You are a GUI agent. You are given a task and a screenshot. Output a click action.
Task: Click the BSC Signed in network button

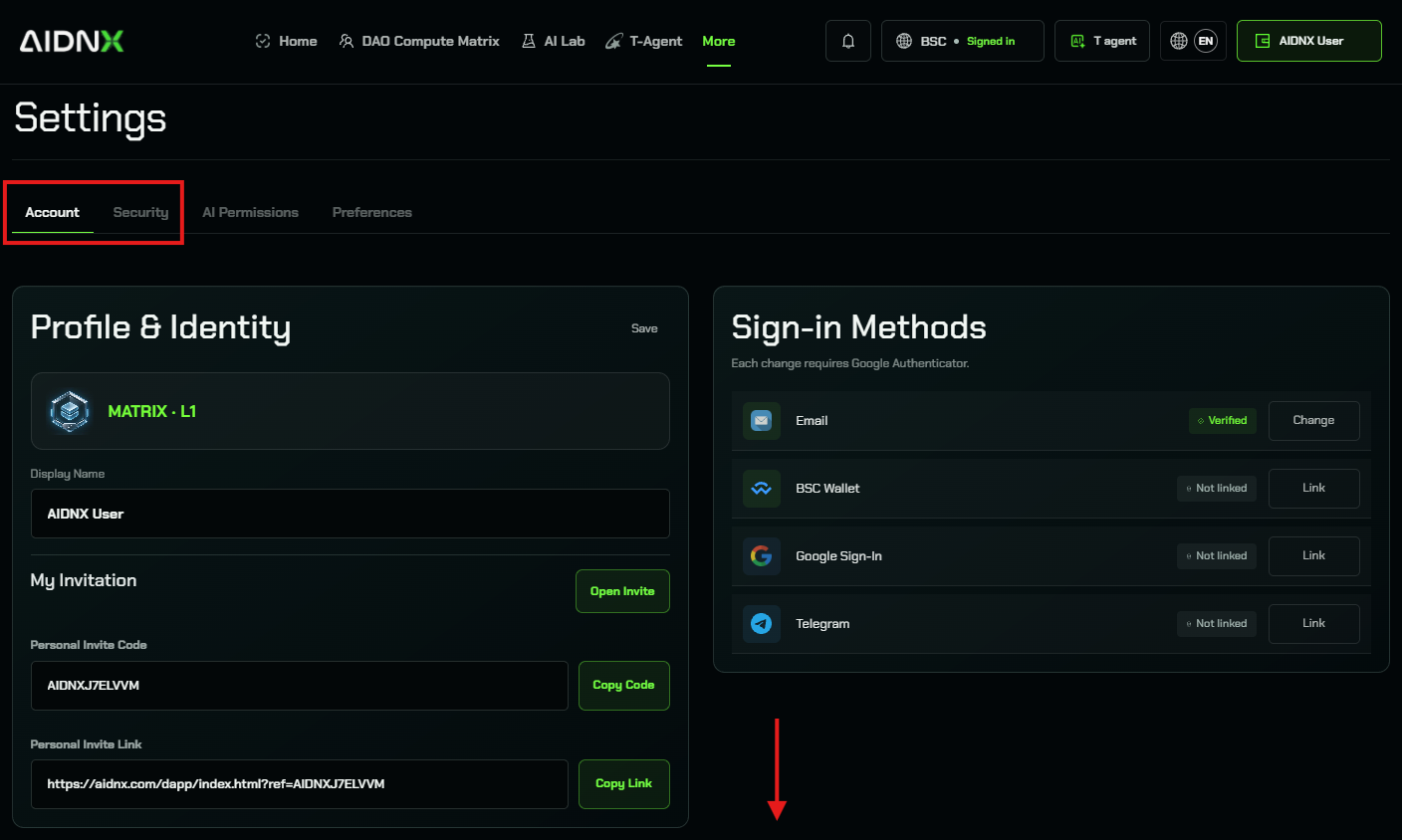tap(962, 41)
